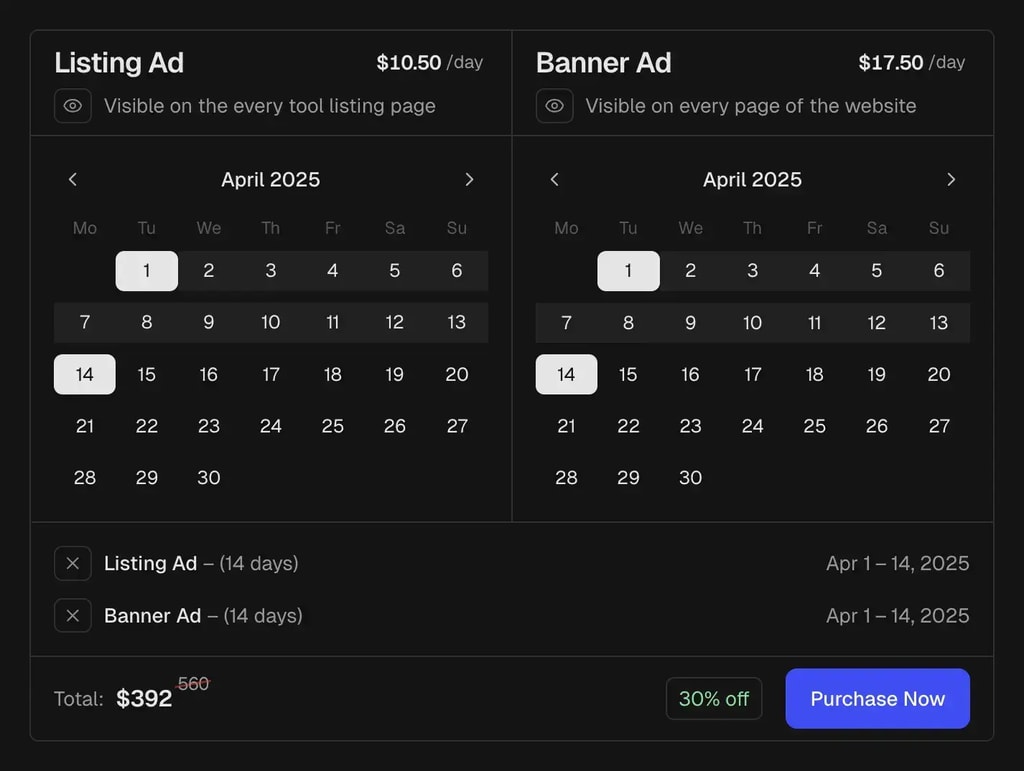
Task: Select the Banner Ad card title
Action: click(x=603, y=62)
